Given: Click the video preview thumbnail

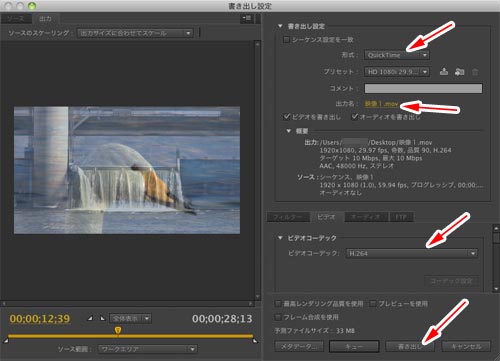Looking at the screenshot, I should coord(127,170).
